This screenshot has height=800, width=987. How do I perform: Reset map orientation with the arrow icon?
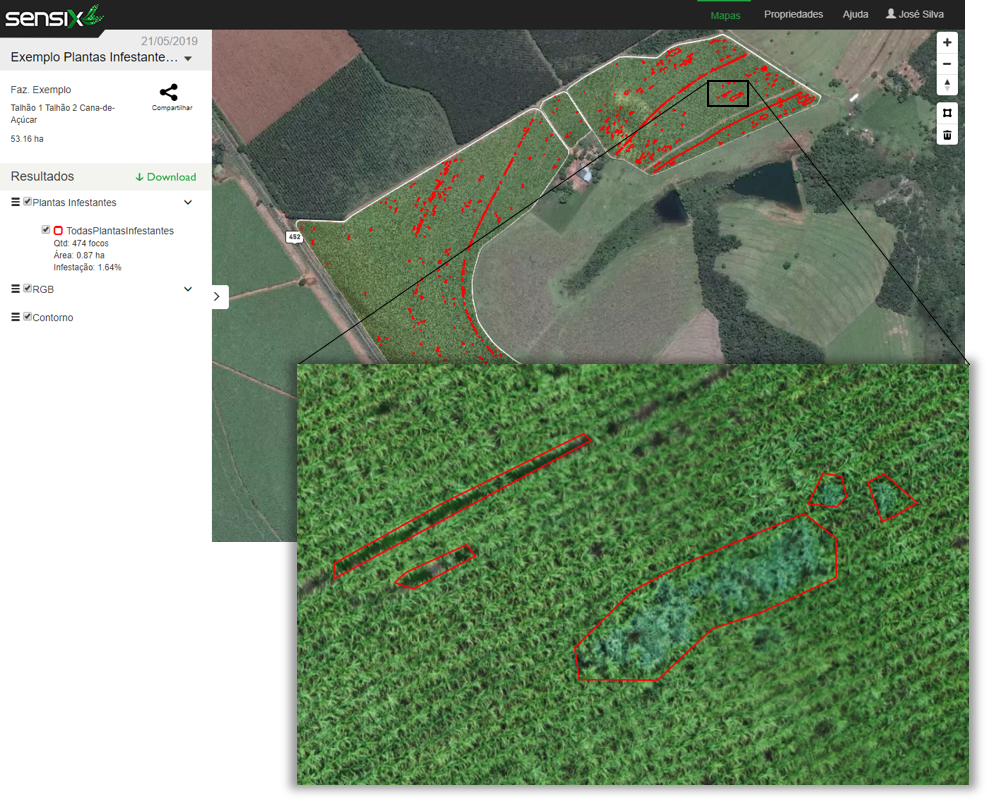[x=947, y=85]
